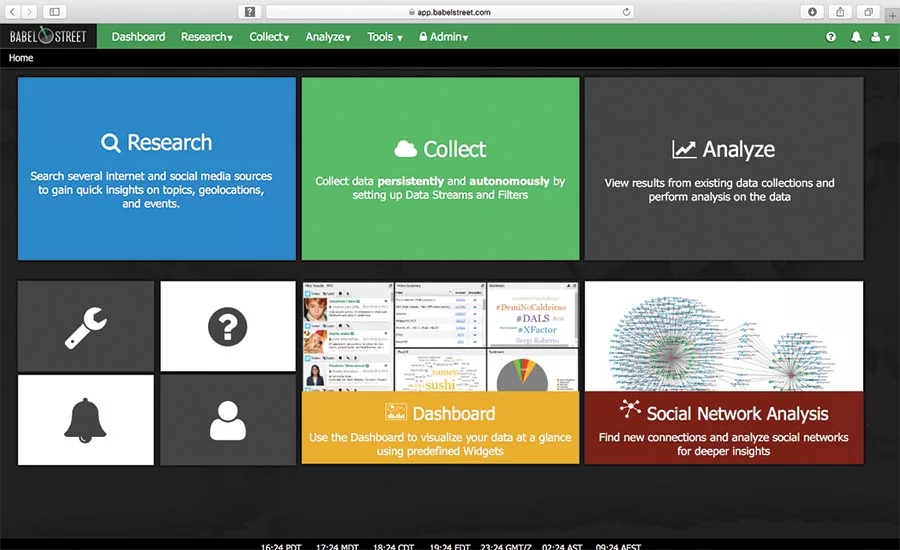This screenshot has width=900, height=550.
Task: Reload the page via address bar
Action: coord(626,11)
